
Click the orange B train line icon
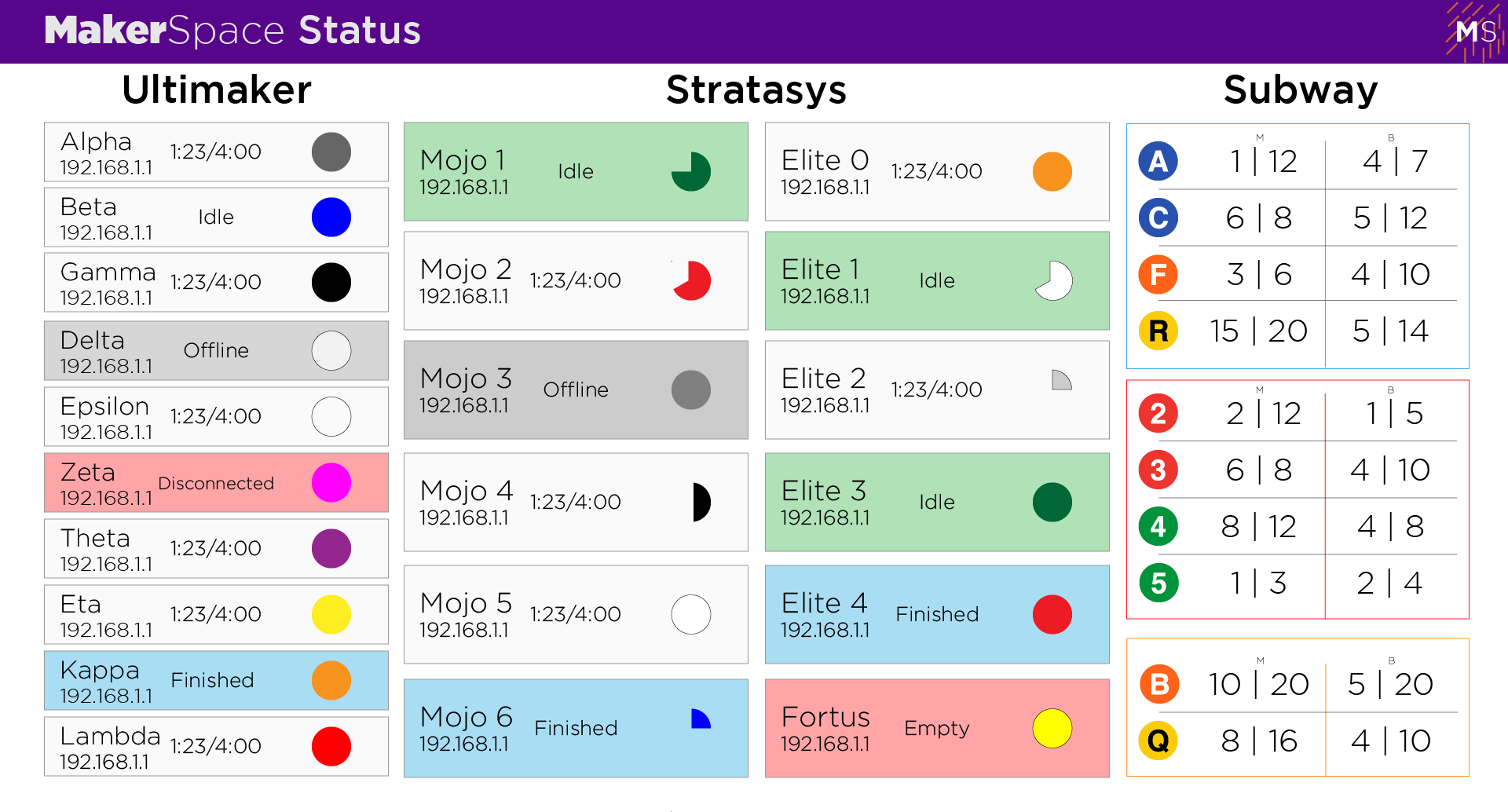(1158, 684)
